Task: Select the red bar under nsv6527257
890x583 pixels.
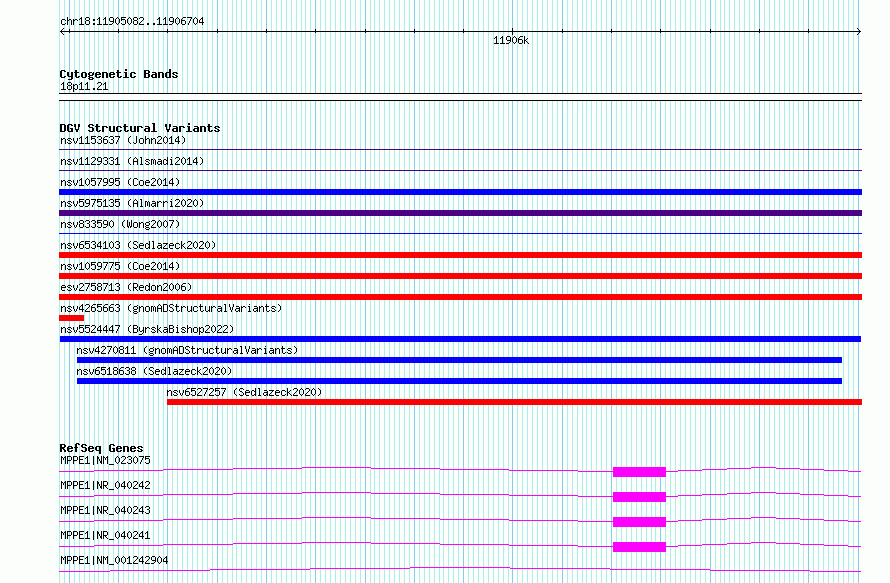Action: pyautogui.click(x=514, y=402)
